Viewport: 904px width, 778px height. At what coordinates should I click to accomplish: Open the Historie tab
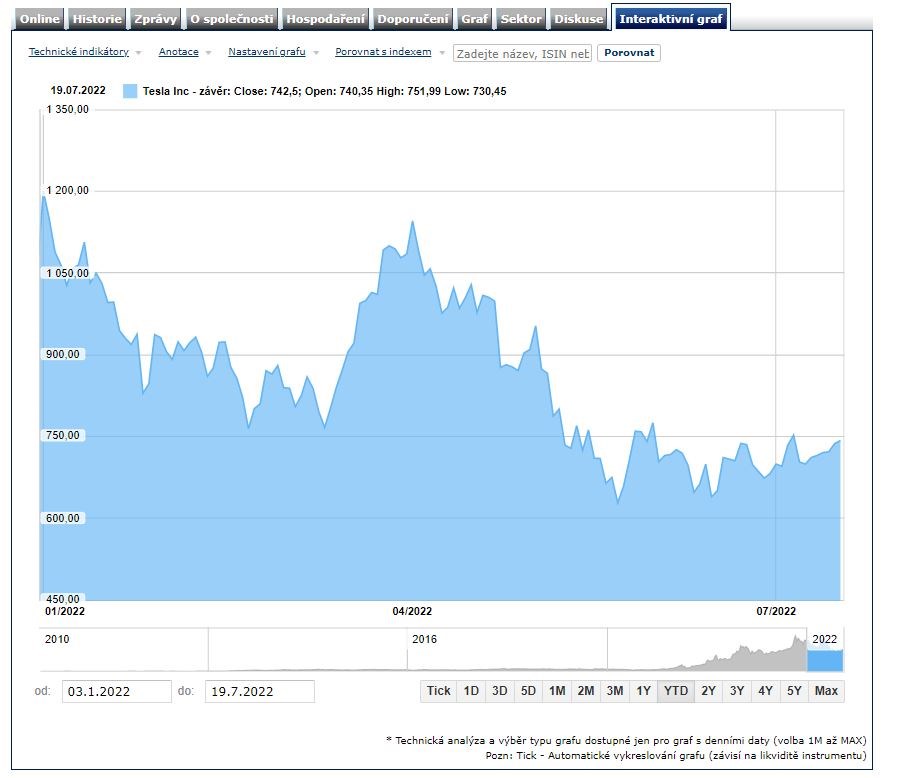[x=97, y=19]
